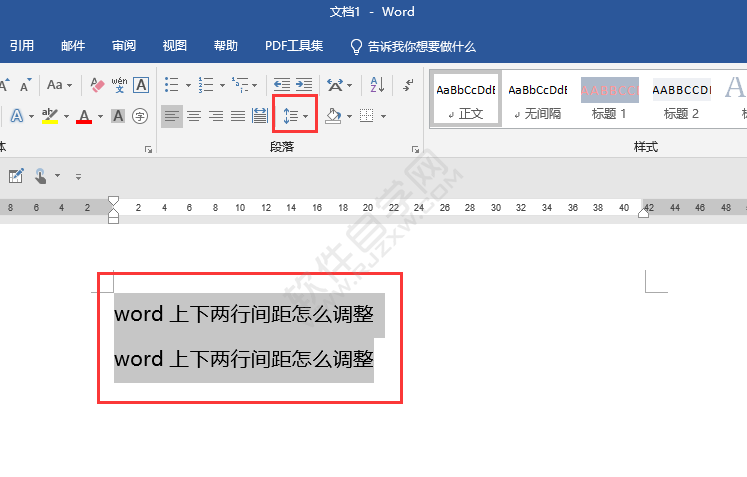Image resolution: width=747 pixels, height=477 pixels.
Task: Click the second selected line of document text
Action: (244, 359)
